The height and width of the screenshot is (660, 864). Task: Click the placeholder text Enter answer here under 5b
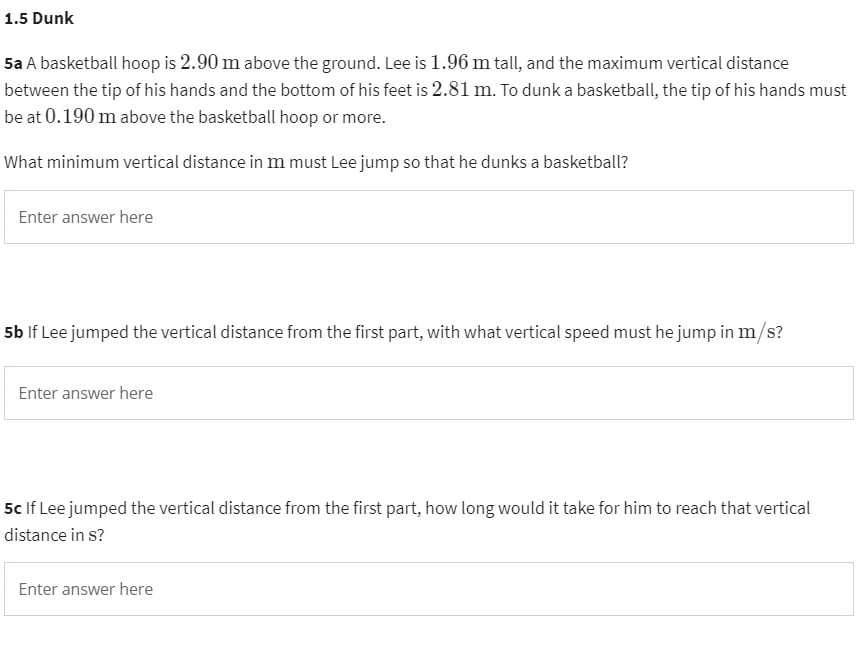(84, 392)
